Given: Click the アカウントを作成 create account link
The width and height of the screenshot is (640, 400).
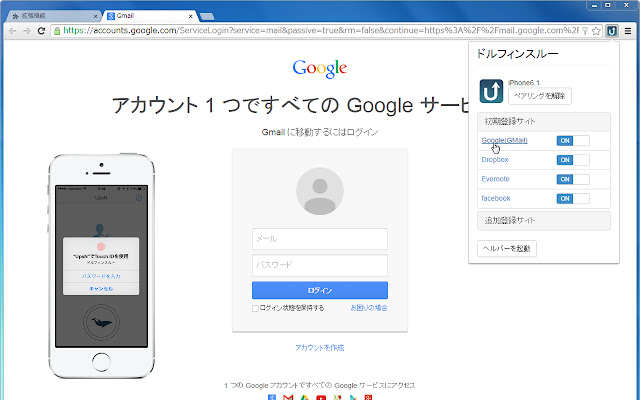Looking at the screenshot, I should point(320,348).
